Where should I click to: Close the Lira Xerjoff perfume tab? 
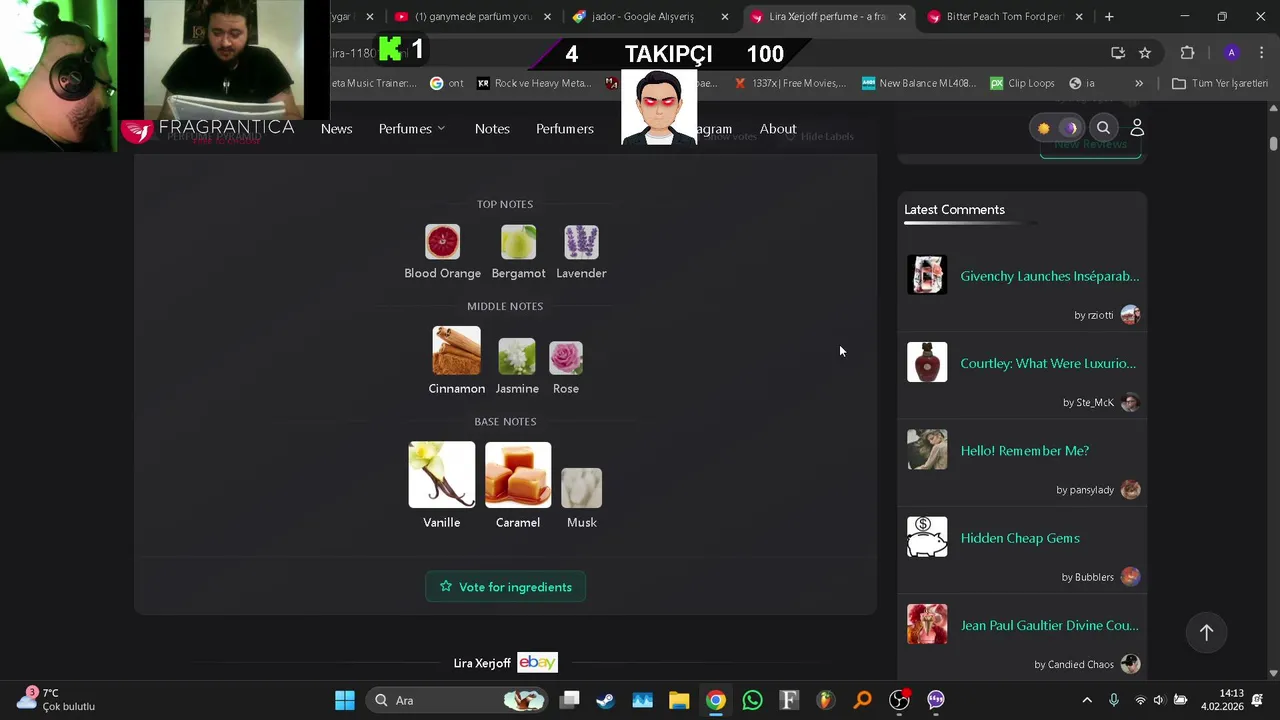[902, 17]
